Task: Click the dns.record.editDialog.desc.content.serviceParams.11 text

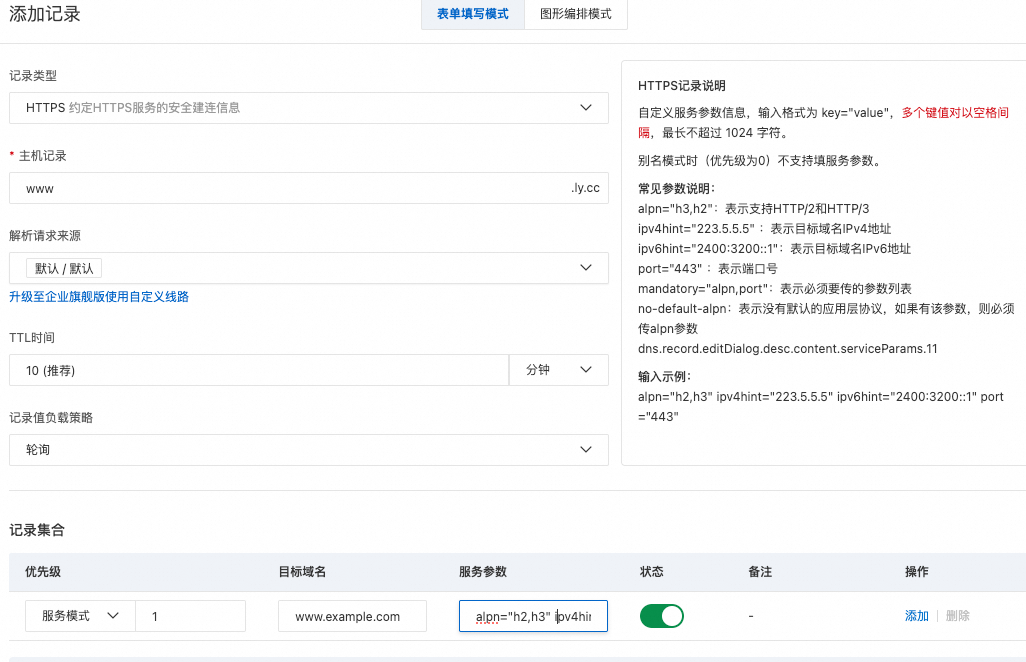Action: pyautogui.click(x=788, y=349)
